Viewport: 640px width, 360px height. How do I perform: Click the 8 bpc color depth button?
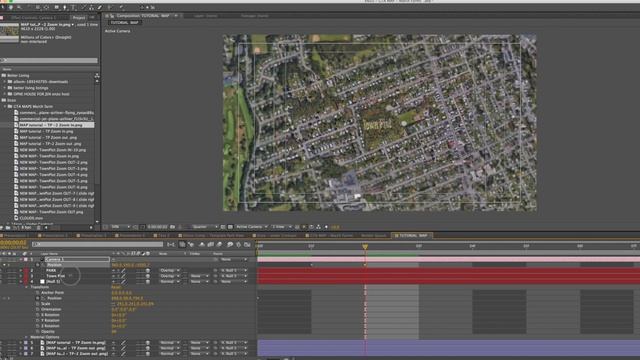[26, 227]
